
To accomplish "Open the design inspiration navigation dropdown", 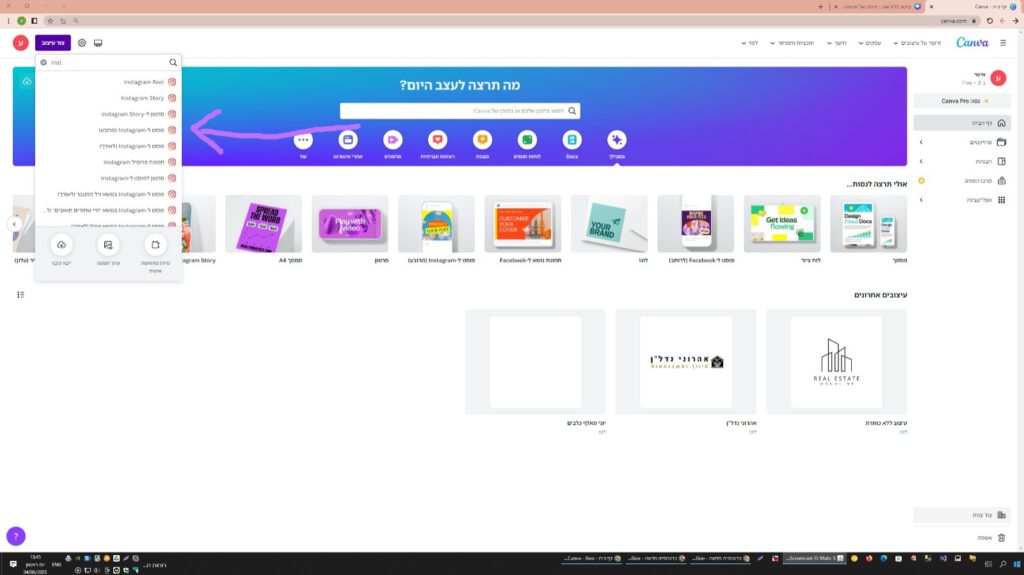I will coord(918,43).
